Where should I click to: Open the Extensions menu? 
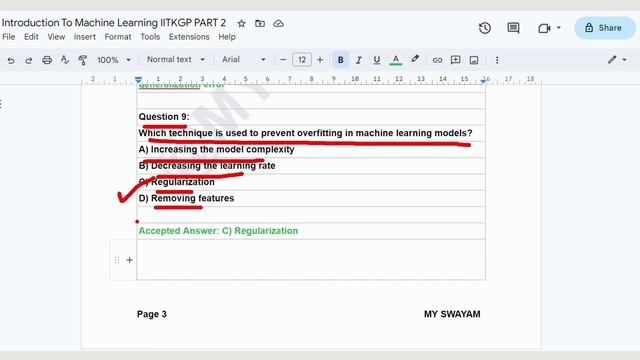pos(189,37)
